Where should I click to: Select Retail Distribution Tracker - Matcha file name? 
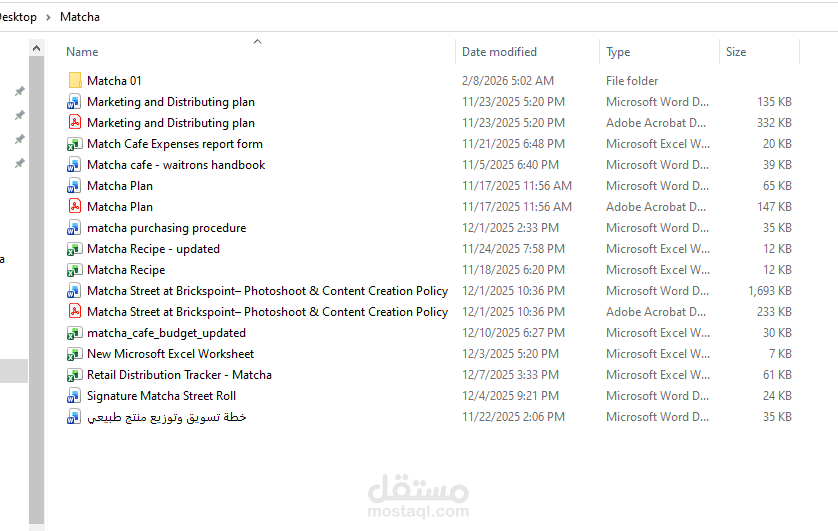click(x=179, y=374)
